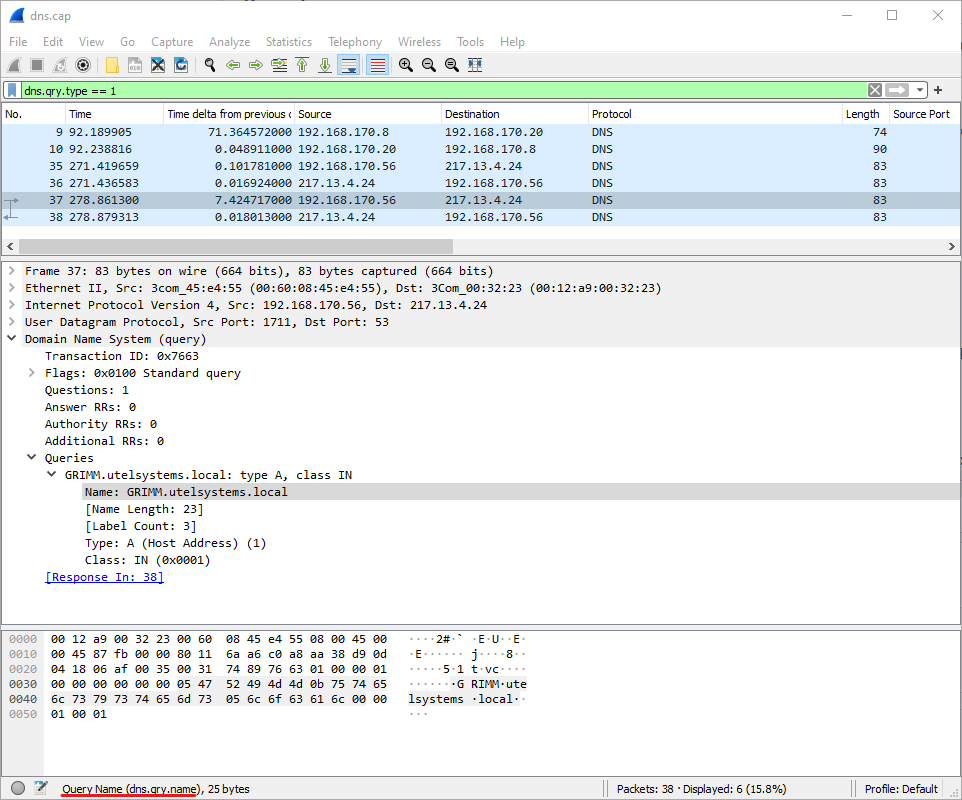Click the resize columns icon
The height and width of the screenshot is (800, 962).
pos(475,65)
